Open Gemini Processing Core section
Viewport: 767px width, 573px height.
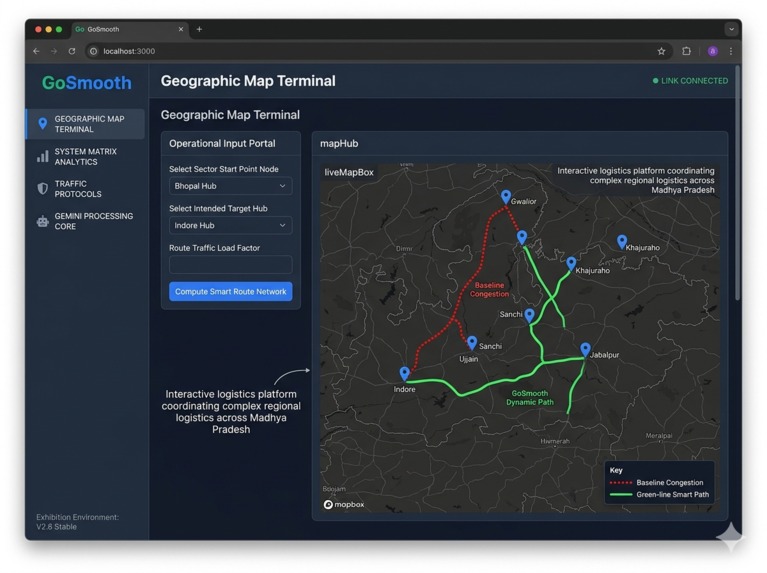pos(86,221)
